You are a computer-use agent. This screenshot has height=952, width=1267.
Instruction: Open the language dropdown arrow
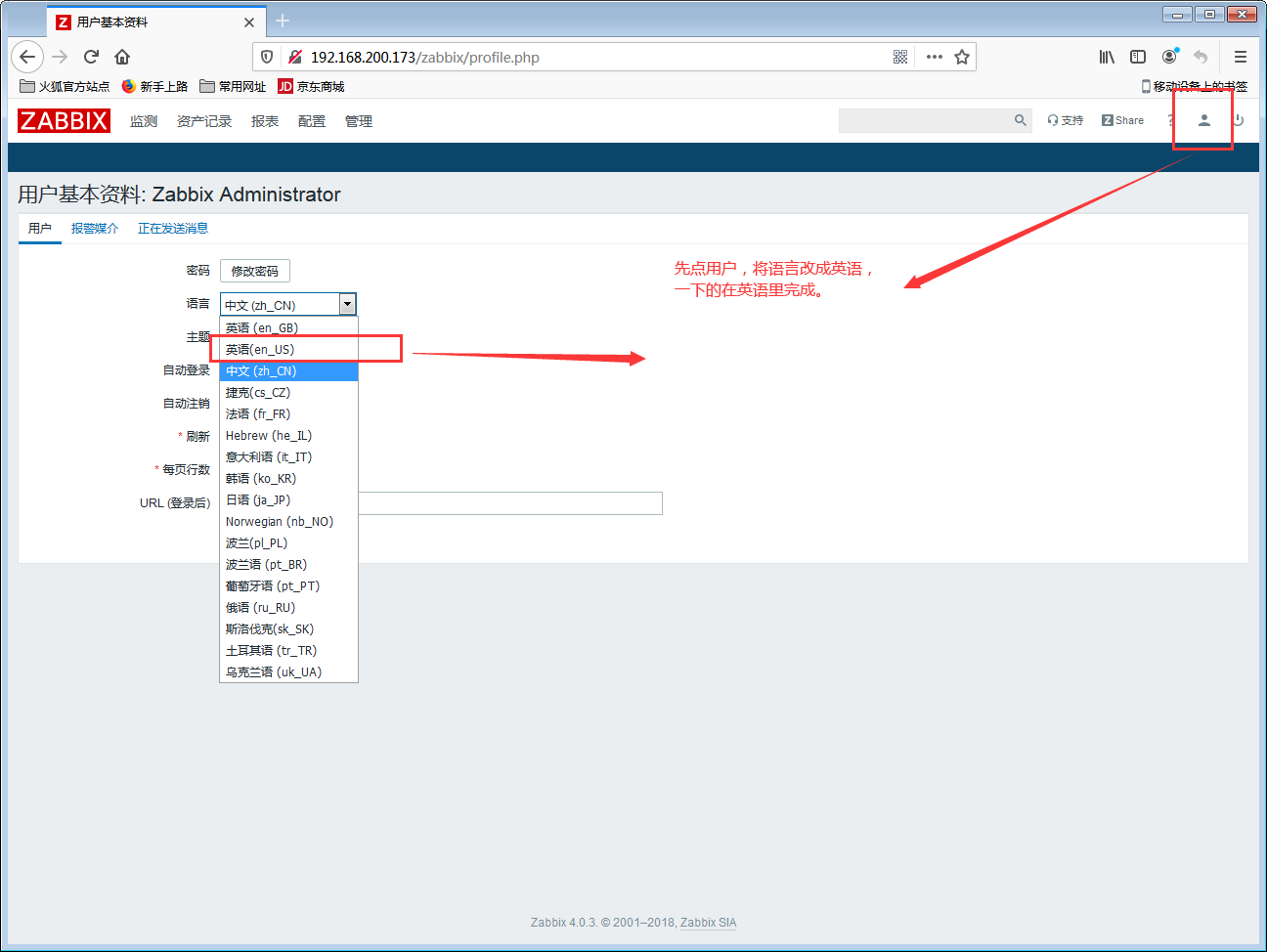coord(347,304)
